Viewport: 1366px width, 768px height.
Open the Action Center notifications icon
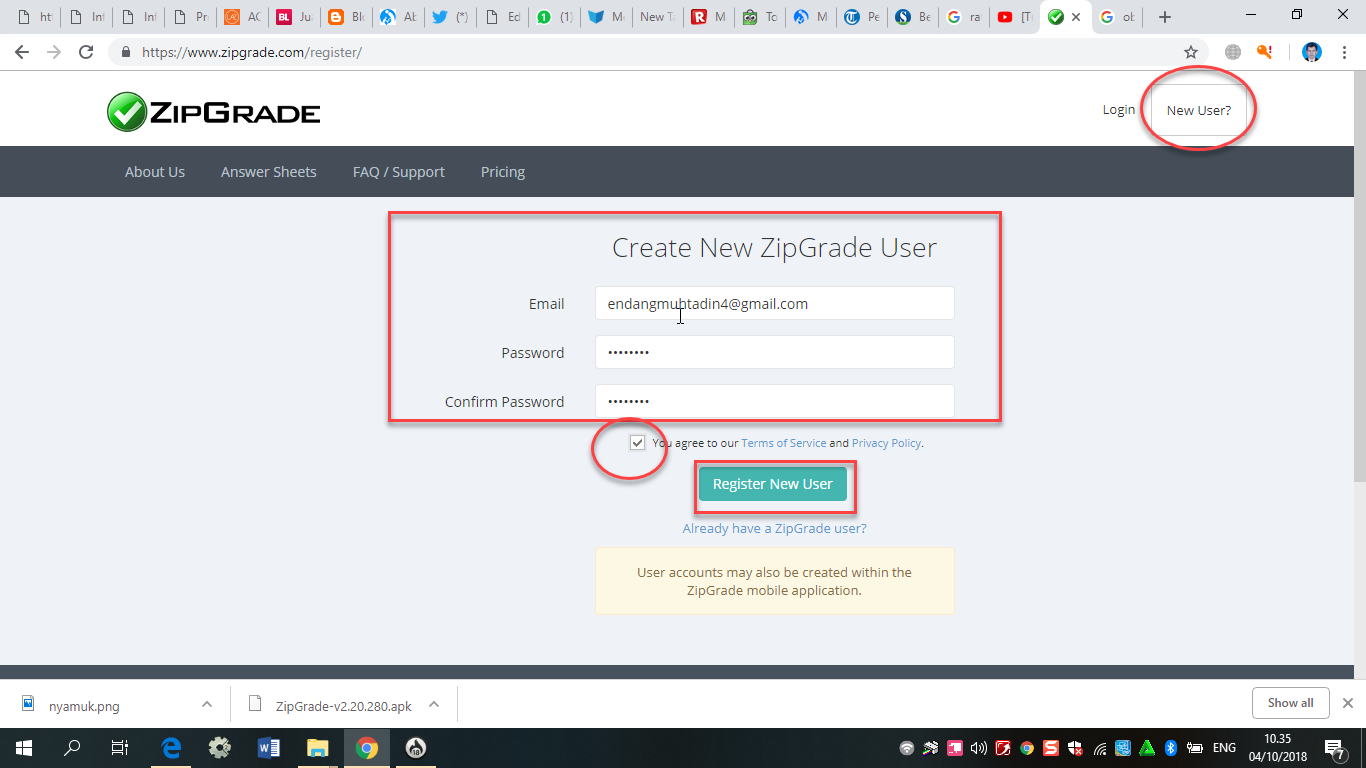[x=1334, y=748]
